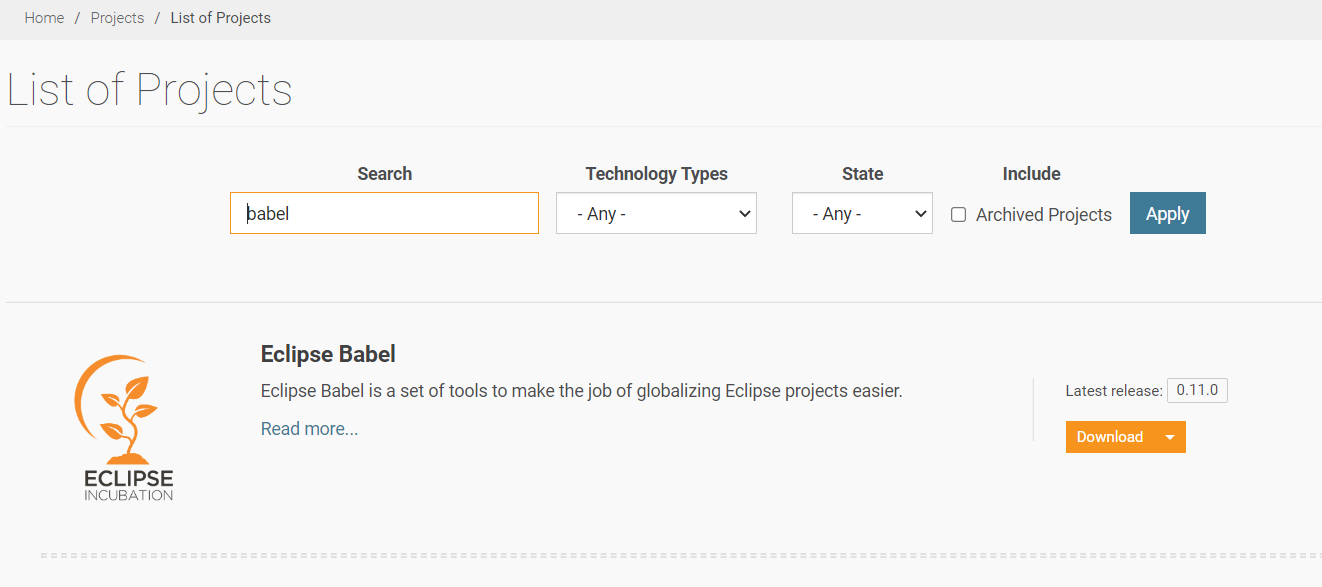Click the Download button for Eclipse Babel
1322x587 pixels.
pyautogui.click(x=1109, y=437)
